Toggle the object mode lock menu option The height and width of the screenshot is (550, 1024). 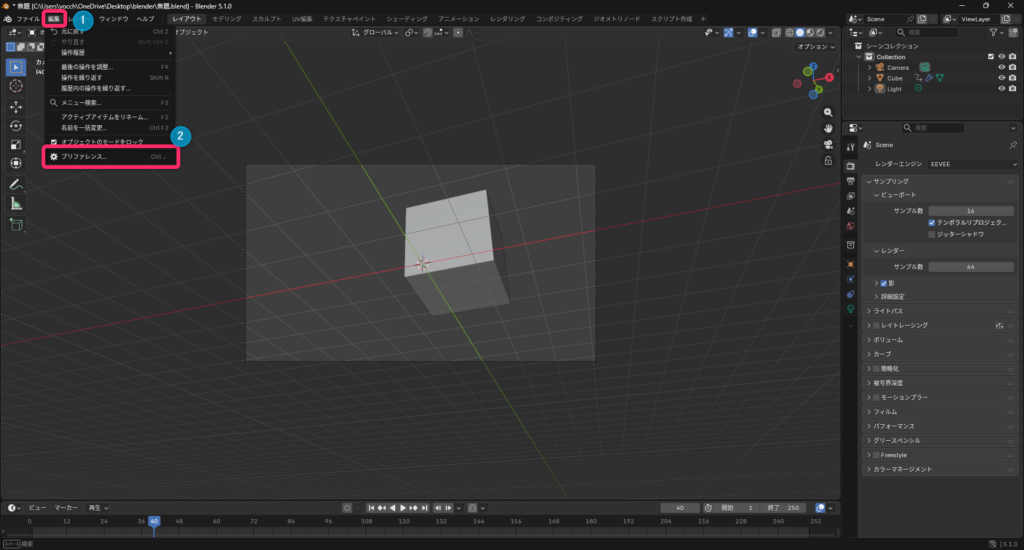coord(54,142)
